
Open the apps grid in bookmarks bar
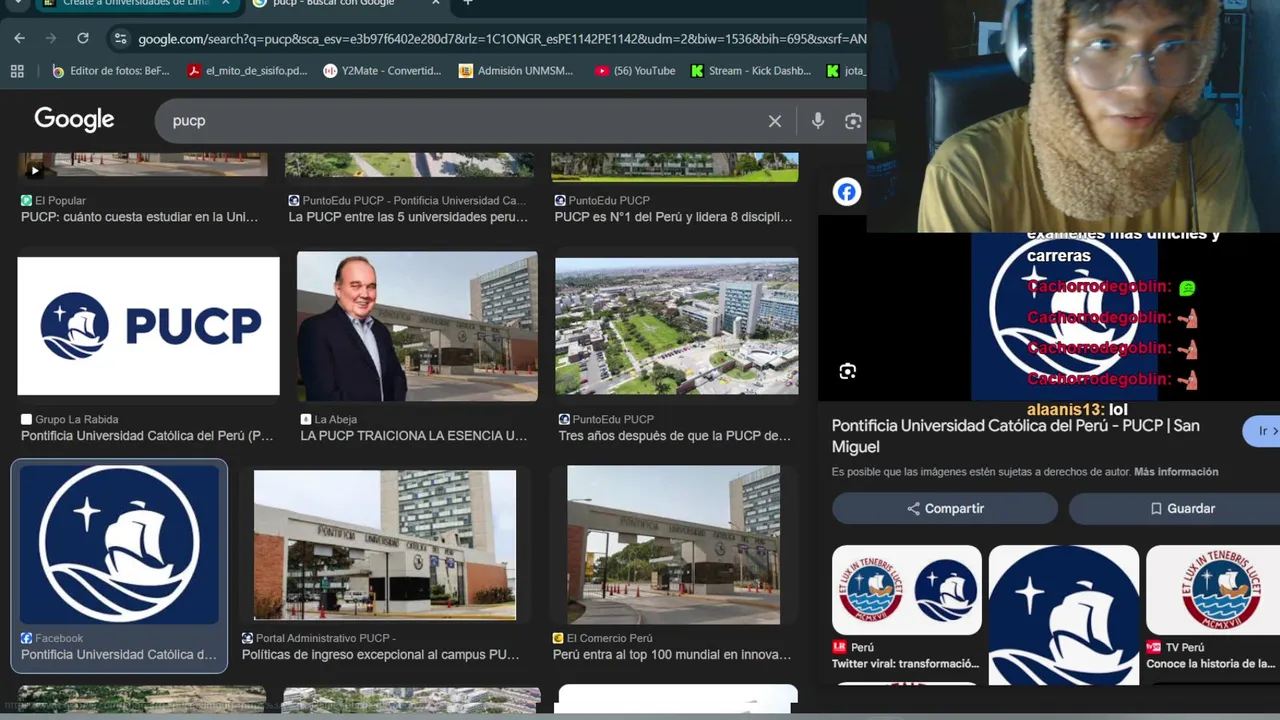click(x=17, y=71)
